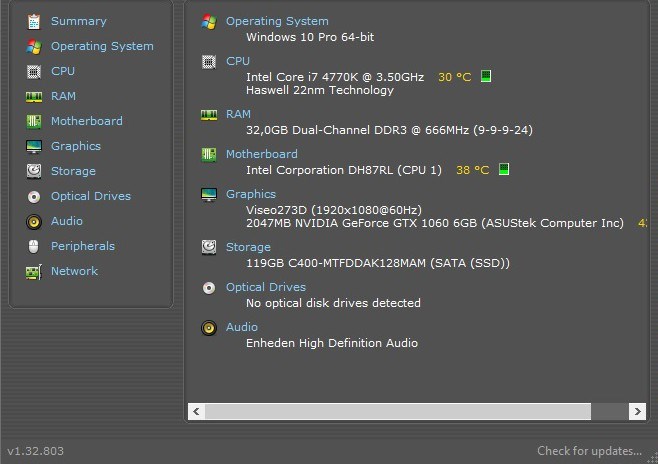Click the Graphics heading link in summary
Image resolution: width=658 pixels, height=464 pixels.
pyautogui.click(x=250, y=194)
